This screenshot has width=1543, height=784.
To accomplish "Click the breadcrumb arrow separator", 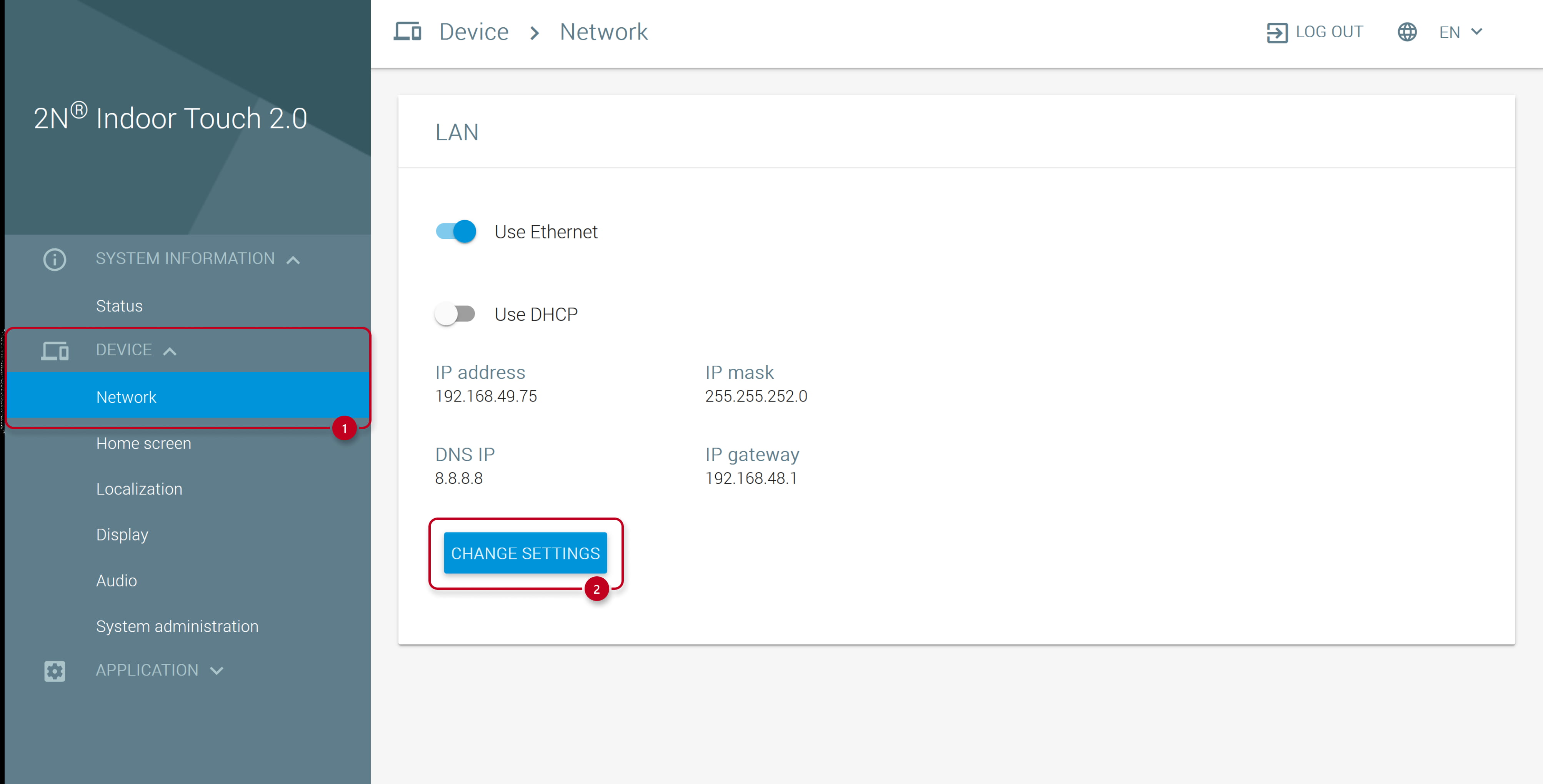I will pos(534,33).
